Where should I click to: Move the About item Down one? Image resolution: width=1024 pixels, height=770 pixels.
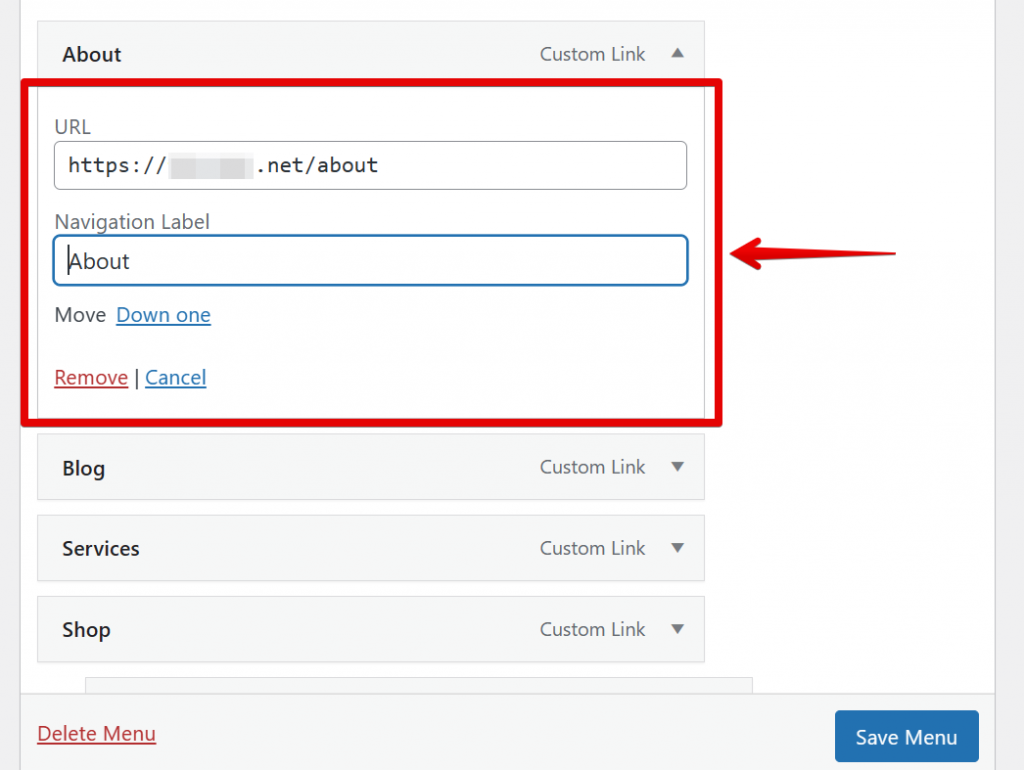(163, 315)
